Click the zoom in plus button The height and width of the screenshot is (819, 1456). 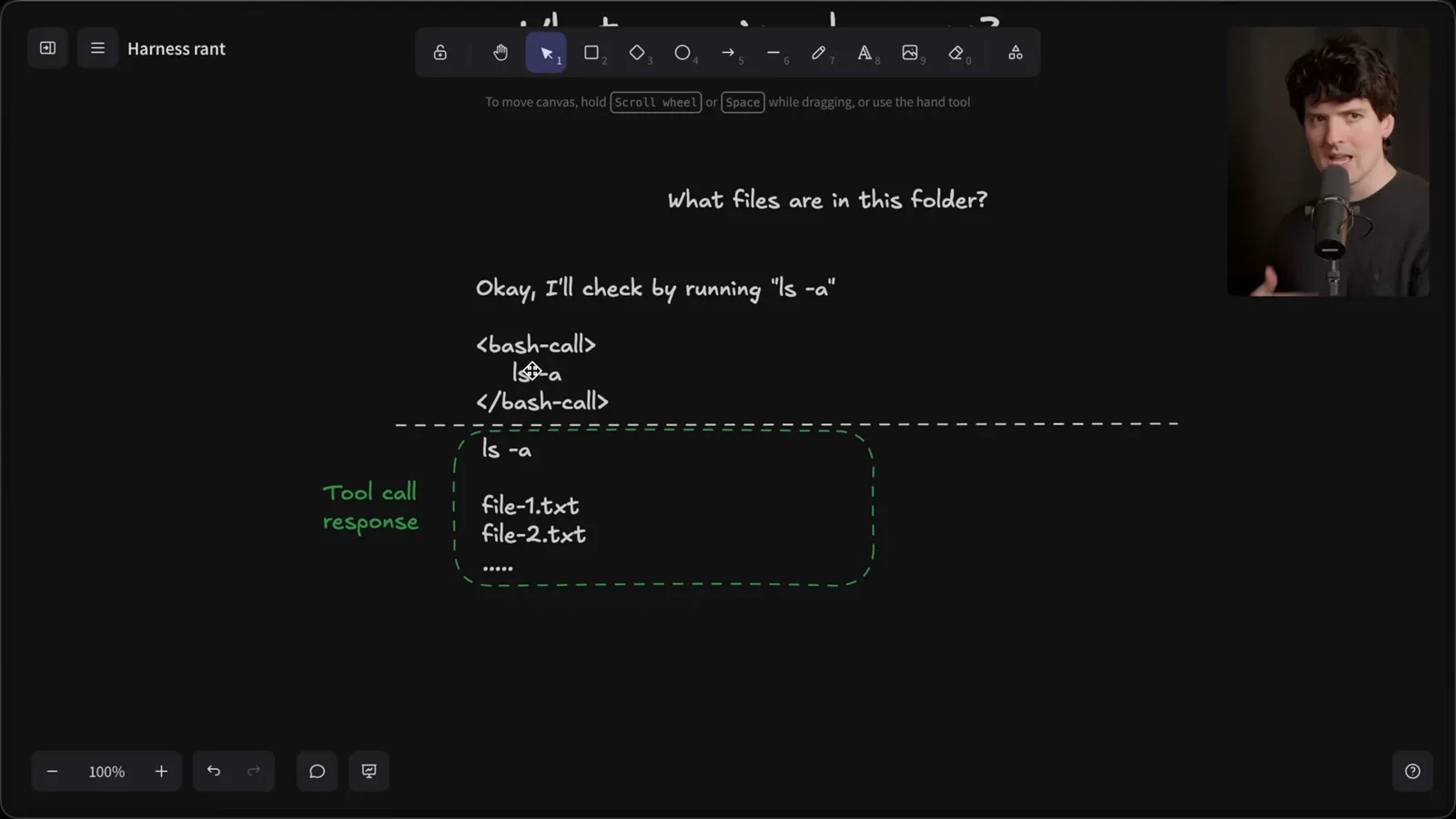(x=161, y=772)
